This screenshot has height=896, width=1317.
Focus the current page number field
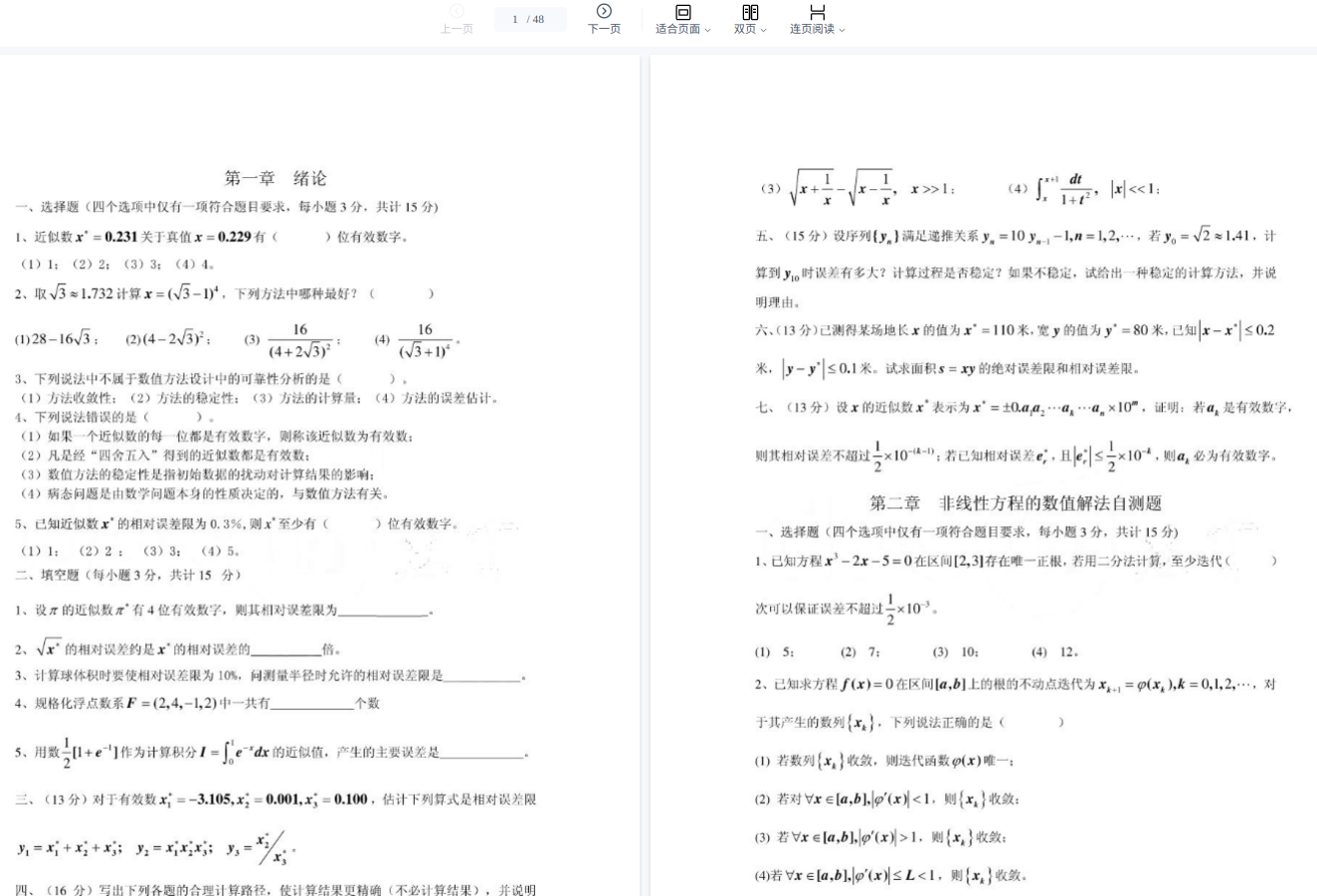(514, 19)
